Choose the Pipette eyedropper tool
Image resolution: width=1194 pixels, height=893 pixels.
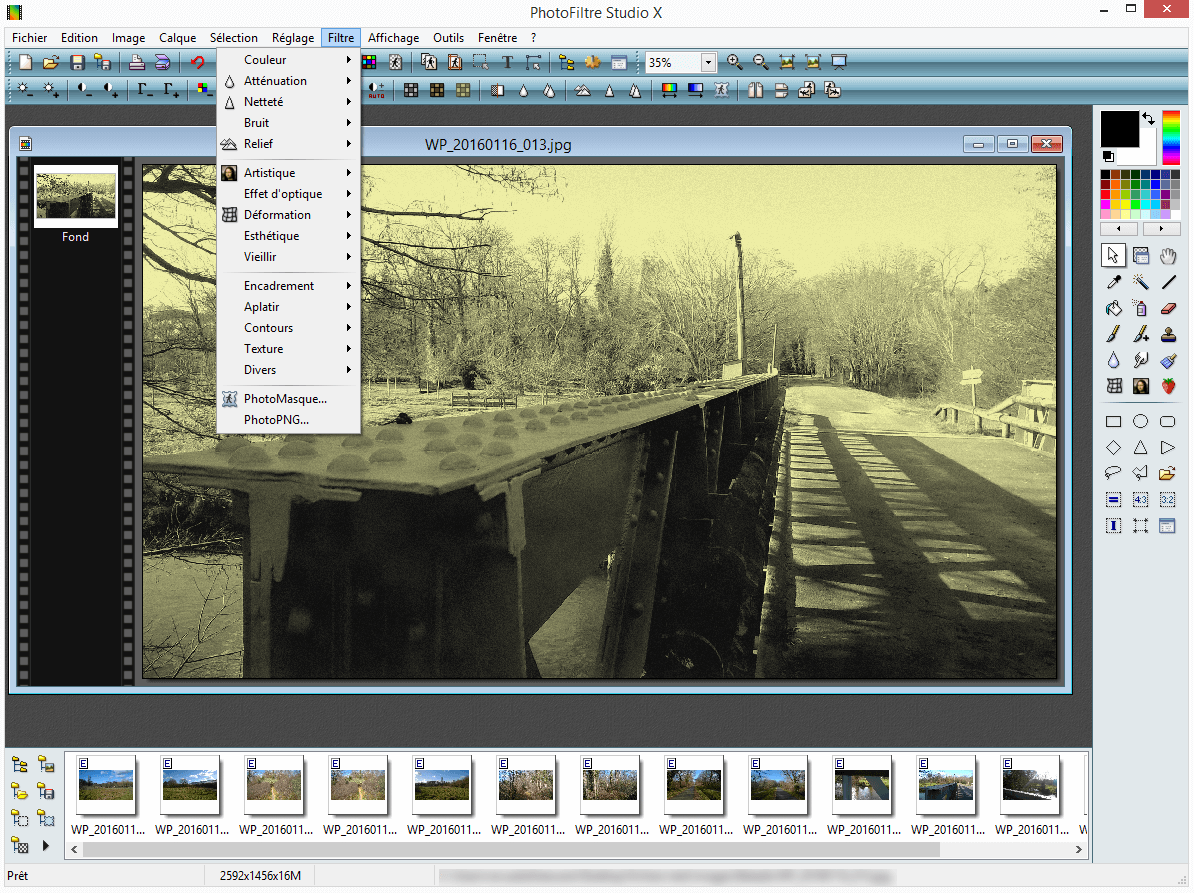[1114, 283]
